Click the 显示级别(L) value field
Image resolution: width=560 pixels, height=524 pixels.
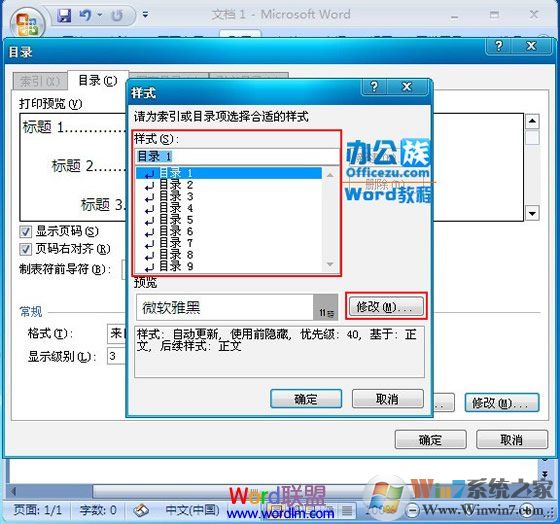pyautogui.click(x=116, y=356)
